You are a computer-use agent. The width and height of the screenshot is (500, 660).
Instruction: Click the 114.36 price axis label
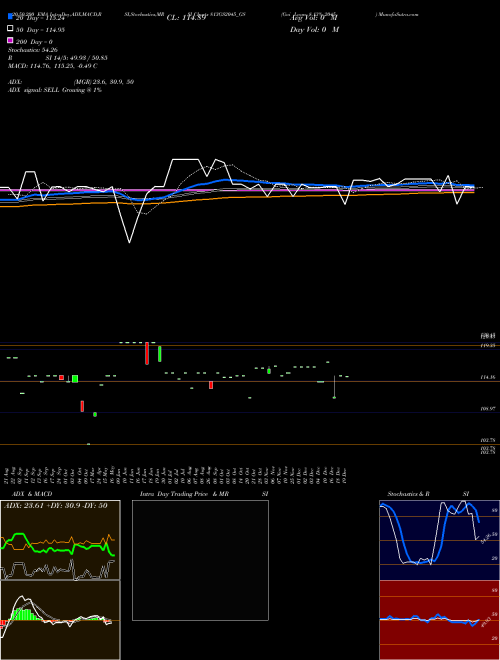pos(488,378)
